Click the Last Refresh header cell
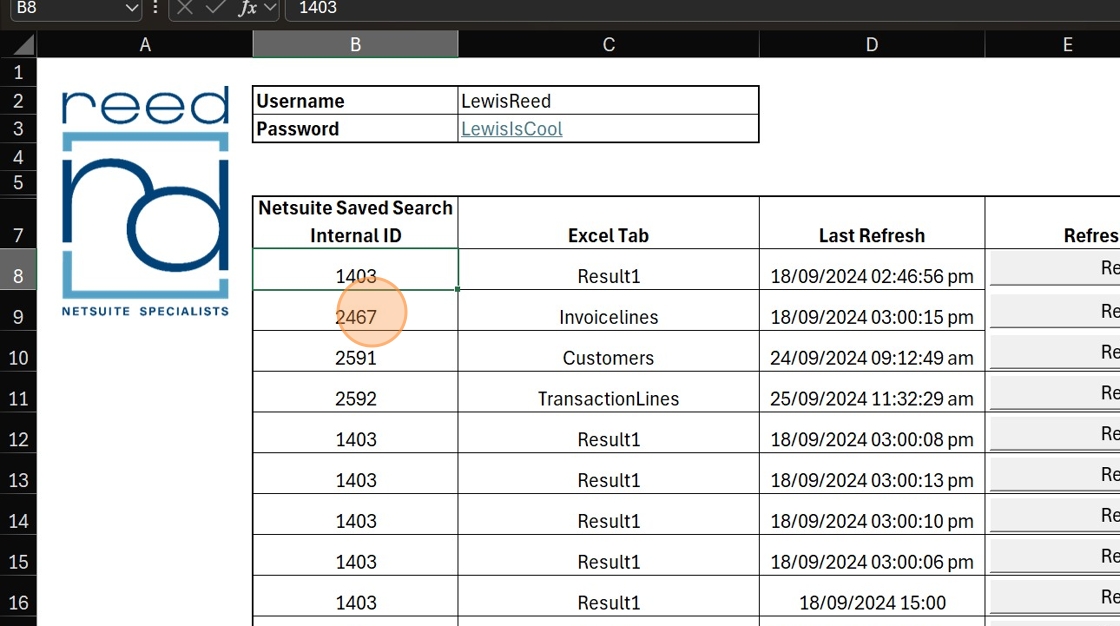 click(871, 222)
